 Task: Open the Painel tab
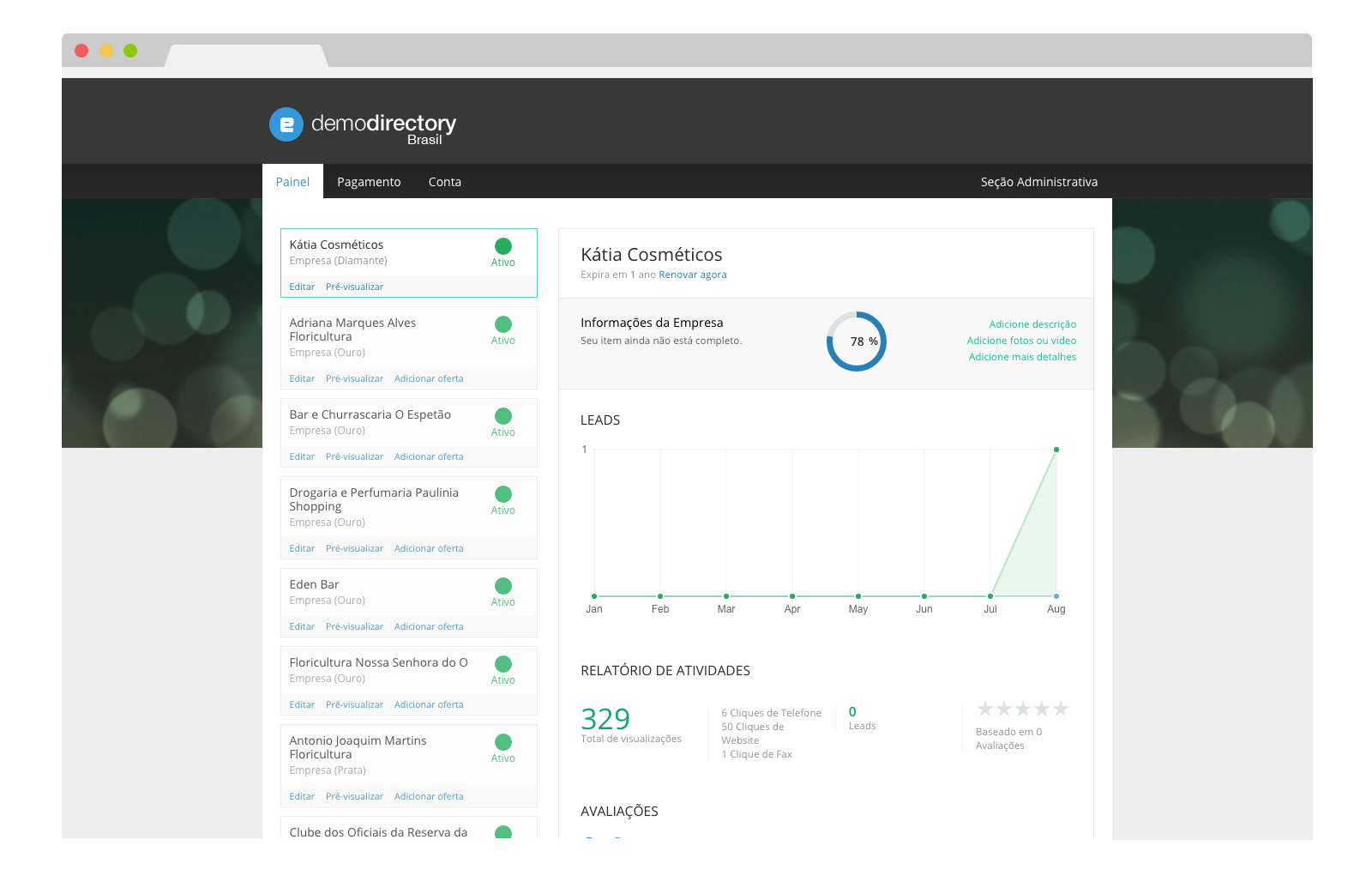[292, 182]
